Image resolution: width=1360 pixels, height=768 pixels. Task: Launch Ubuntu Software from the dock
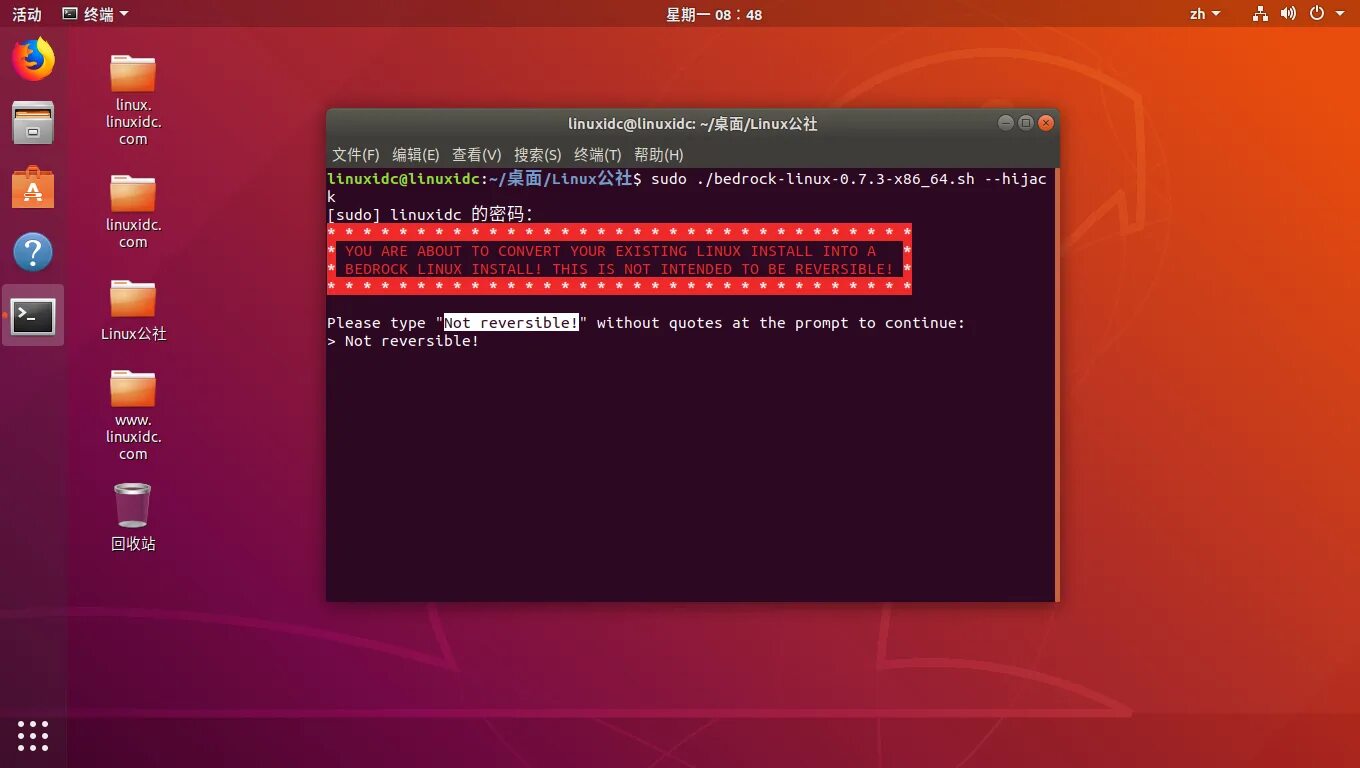click(x=33, y=187)
